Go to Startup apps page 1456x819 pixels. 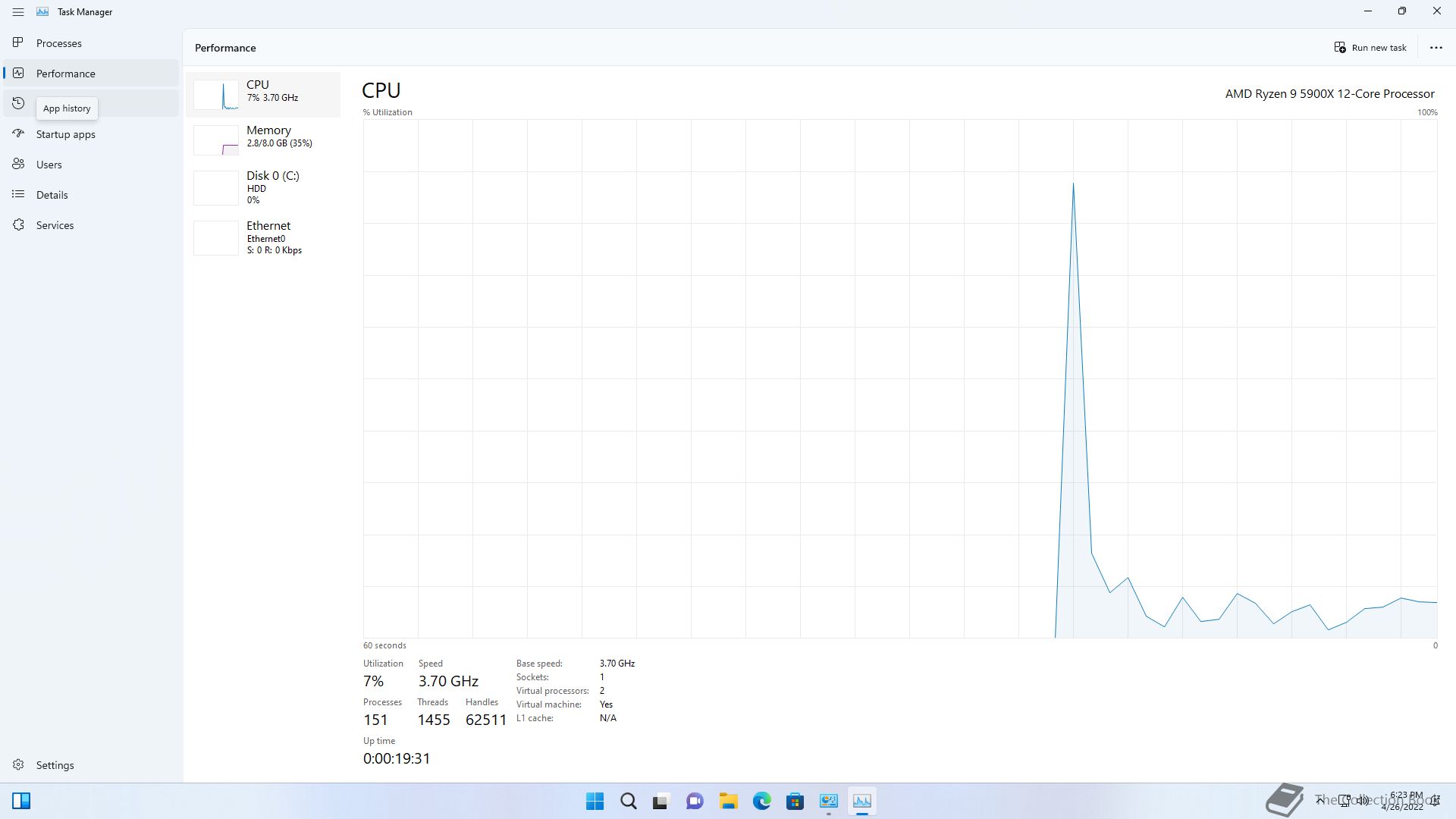click(91, 134)
